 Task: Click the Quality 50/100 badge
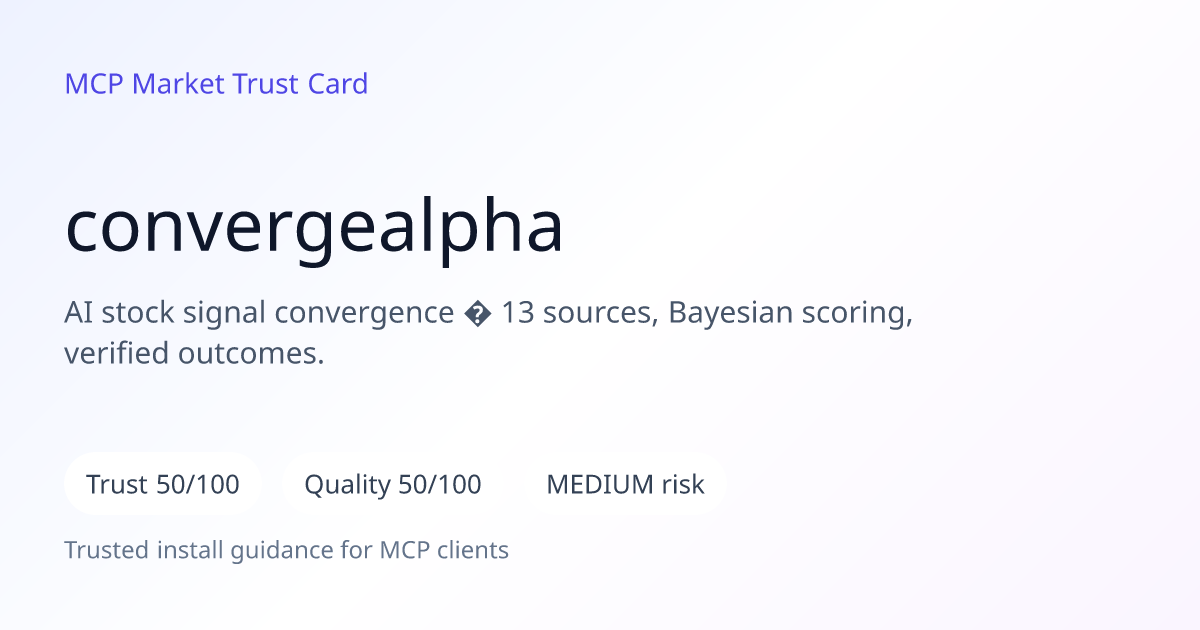tap(393, 485)
